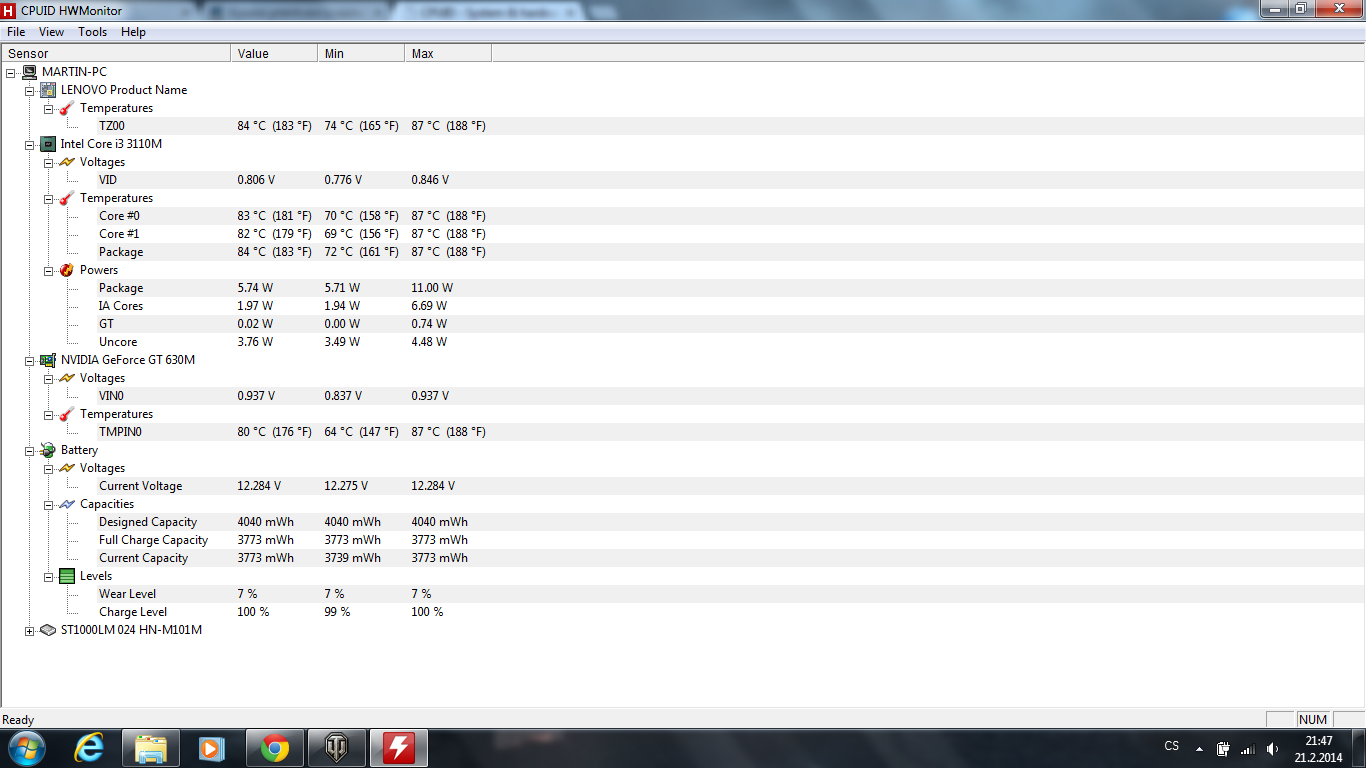The width and height of the screenshot is (1366, 768).
Task: Open the Windows Start orb
Action: [25, 748]
